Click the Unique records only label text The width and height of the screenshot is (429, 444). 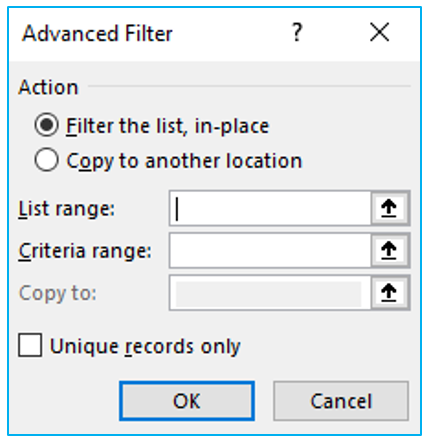coord(145,346)
